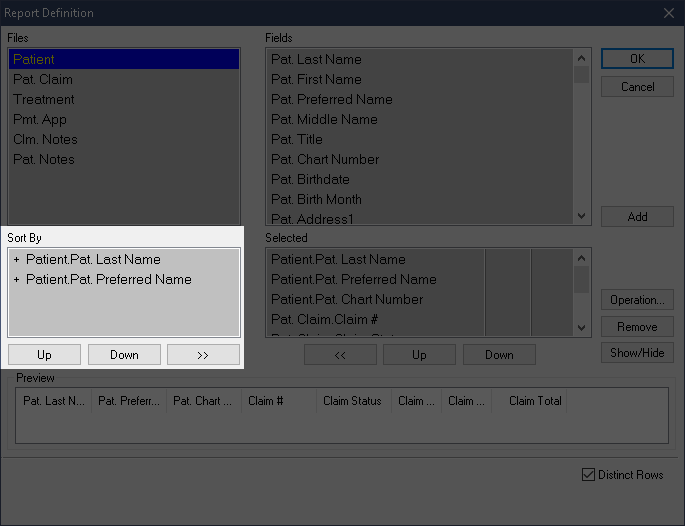This screenshot has height=526, width=685.
Task: Move sort item Up in Sort By
Action: pos(44,355)
